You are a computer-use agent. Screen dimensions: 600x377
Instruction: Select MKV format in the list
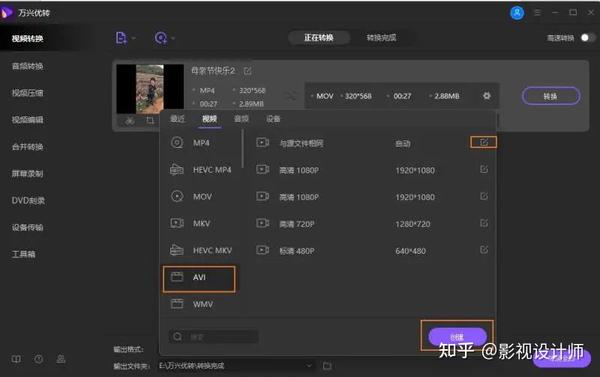point(201,223)
